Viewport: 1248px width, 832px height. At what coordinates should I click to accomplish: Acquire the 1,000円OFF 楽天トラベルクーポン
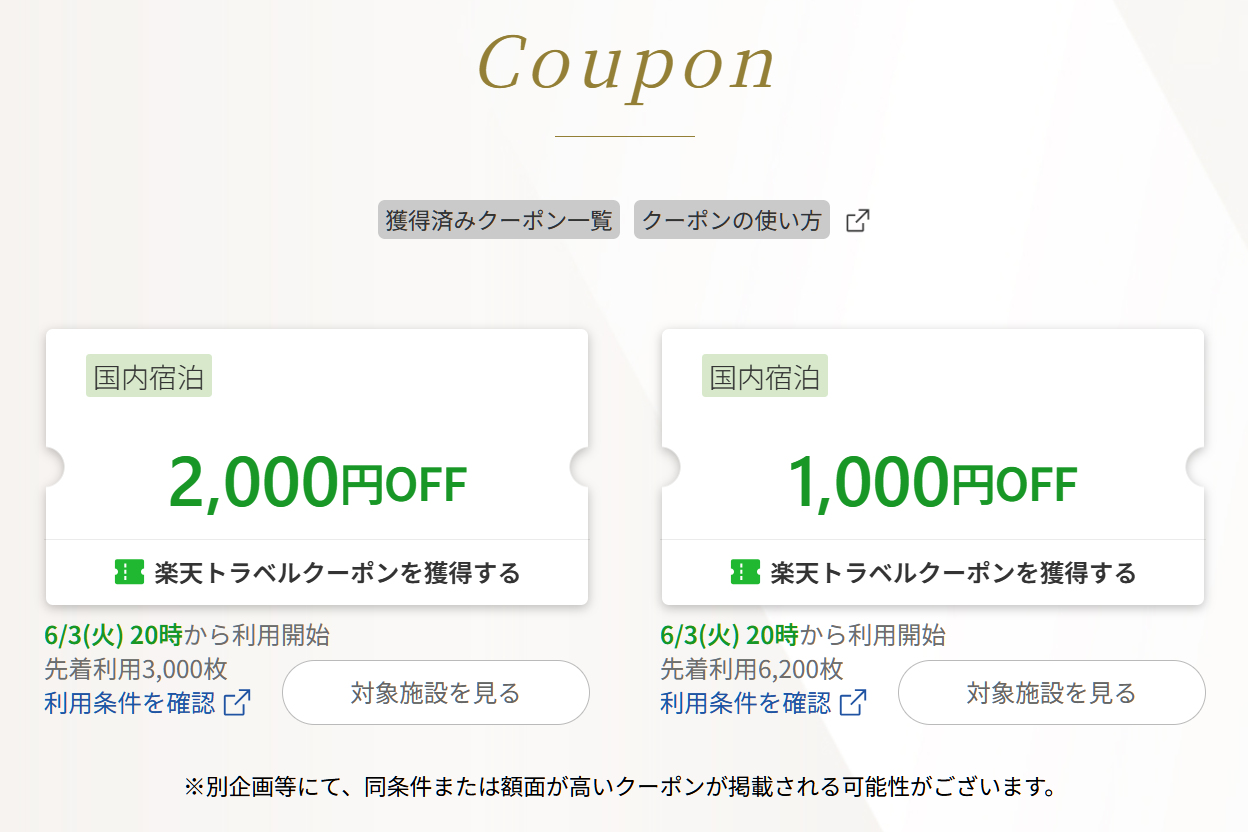[x=950, y=572]
